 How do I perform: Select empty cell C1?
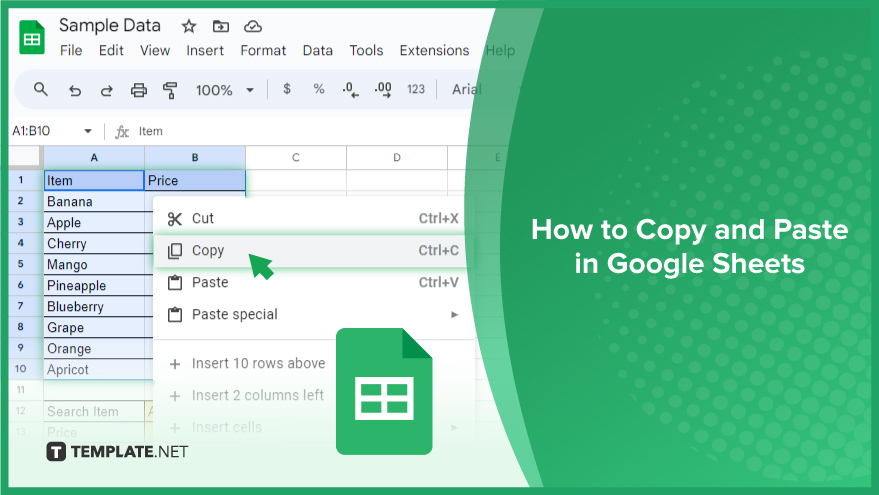tap(296, 181)
